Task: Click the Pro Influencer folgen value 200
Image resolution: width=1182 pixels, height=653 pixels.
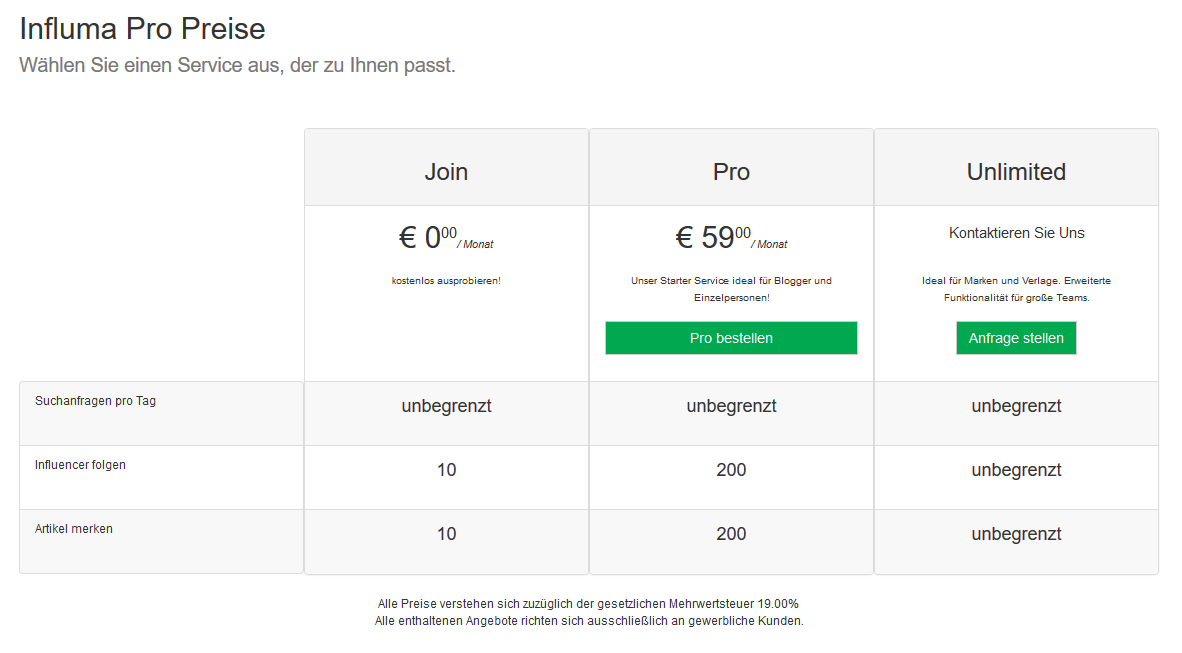Action: tap(731, 470)
